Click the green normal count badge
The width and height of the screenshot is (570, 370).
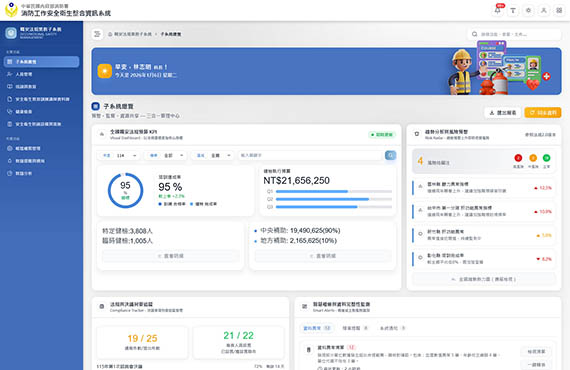546,158
